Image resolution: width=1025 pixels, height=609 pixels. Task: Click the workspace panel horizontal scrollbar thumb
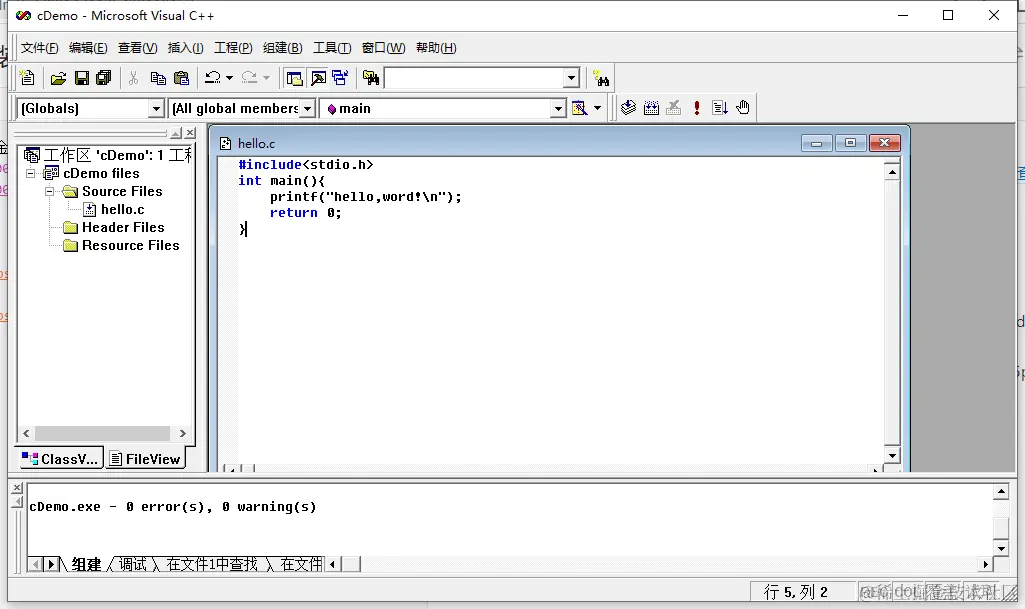(x=102, y=433)
